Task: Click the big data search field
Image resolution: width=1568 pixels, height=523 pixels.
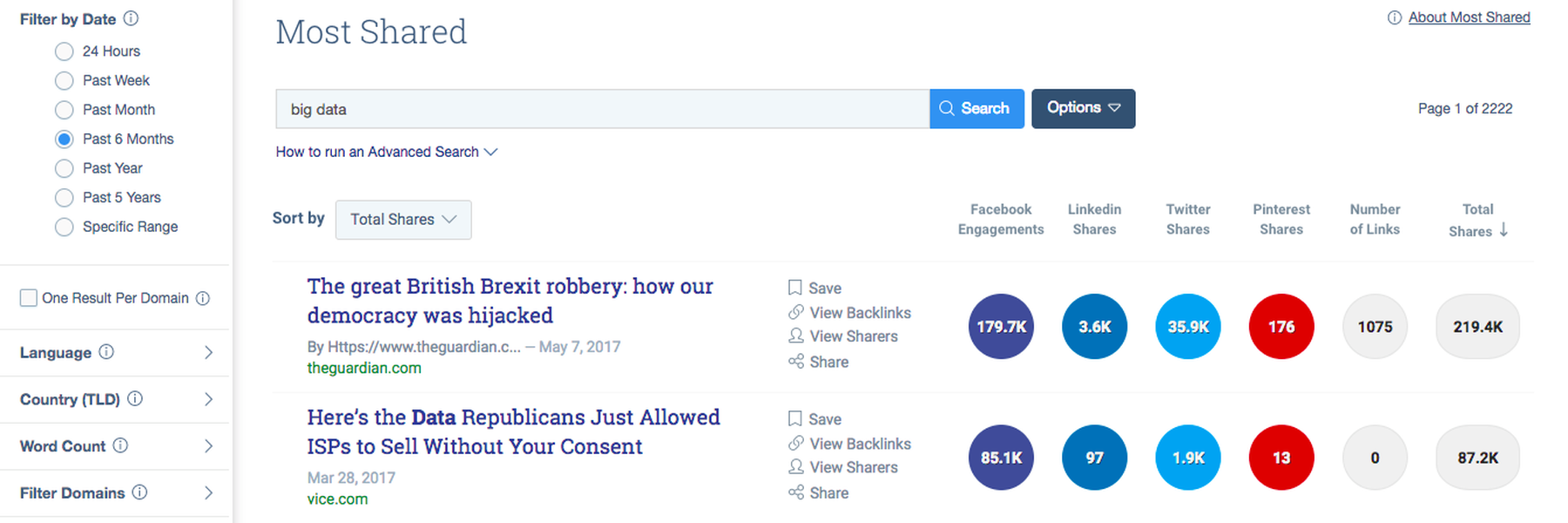Action: tap(602, 109)
